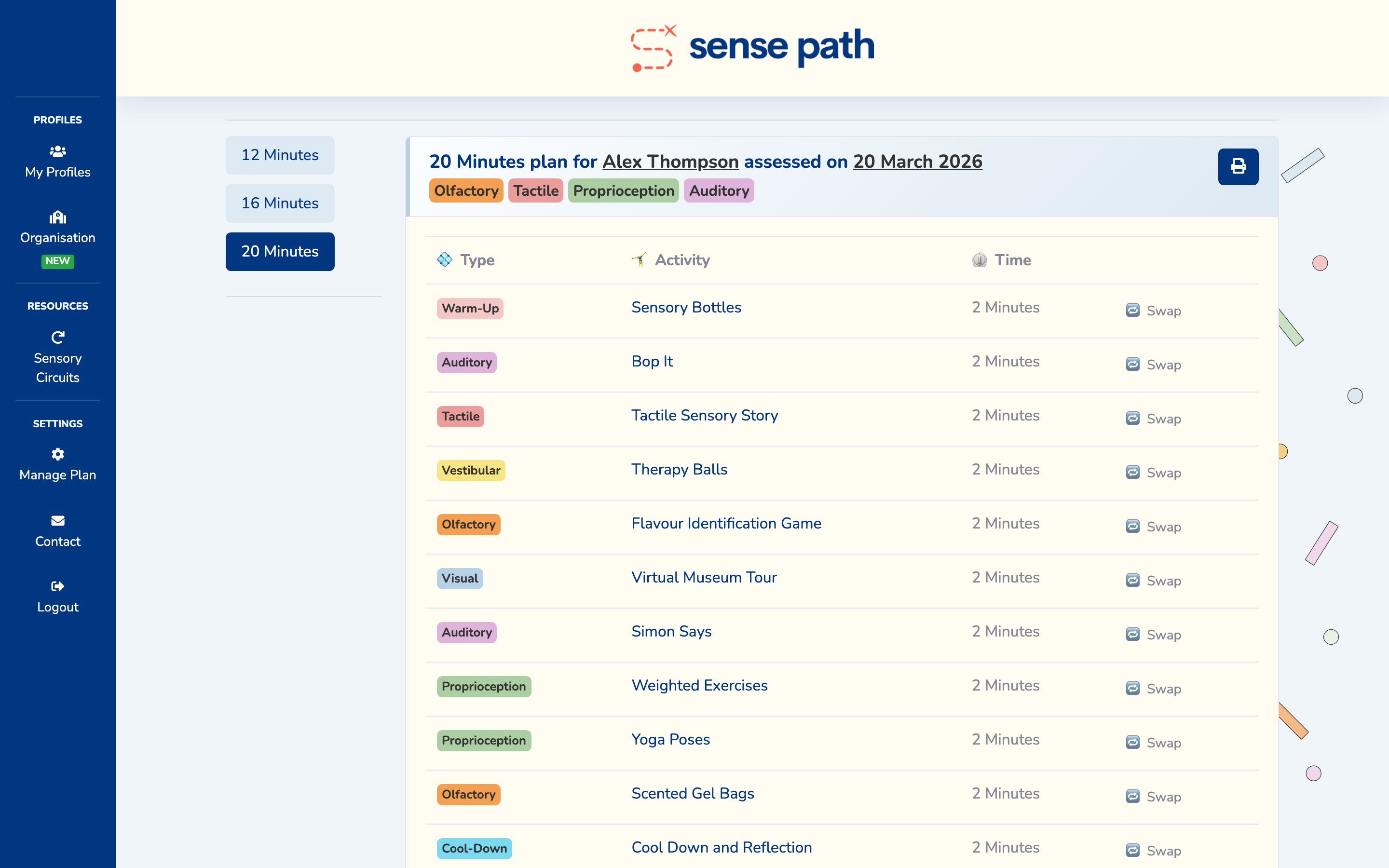1389x868 pixels.
Task: Open the Weighted Exercises activity
Action: (x=699, y=685)
